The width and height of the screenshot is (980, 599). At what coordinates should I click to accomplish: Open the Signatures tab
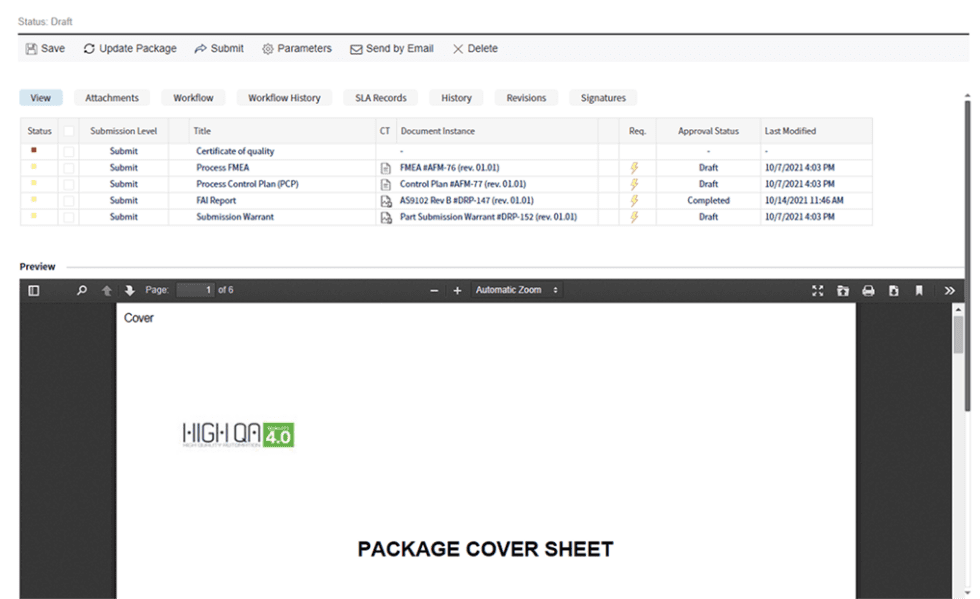click(x=603, y=98)
